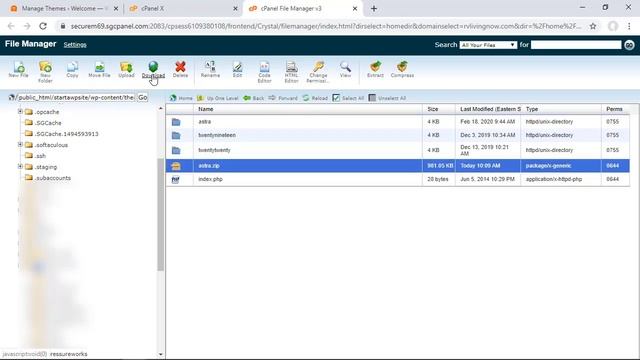640x360 pixels.
Task: Tick Select All files
Action: (x=348, y=98)
